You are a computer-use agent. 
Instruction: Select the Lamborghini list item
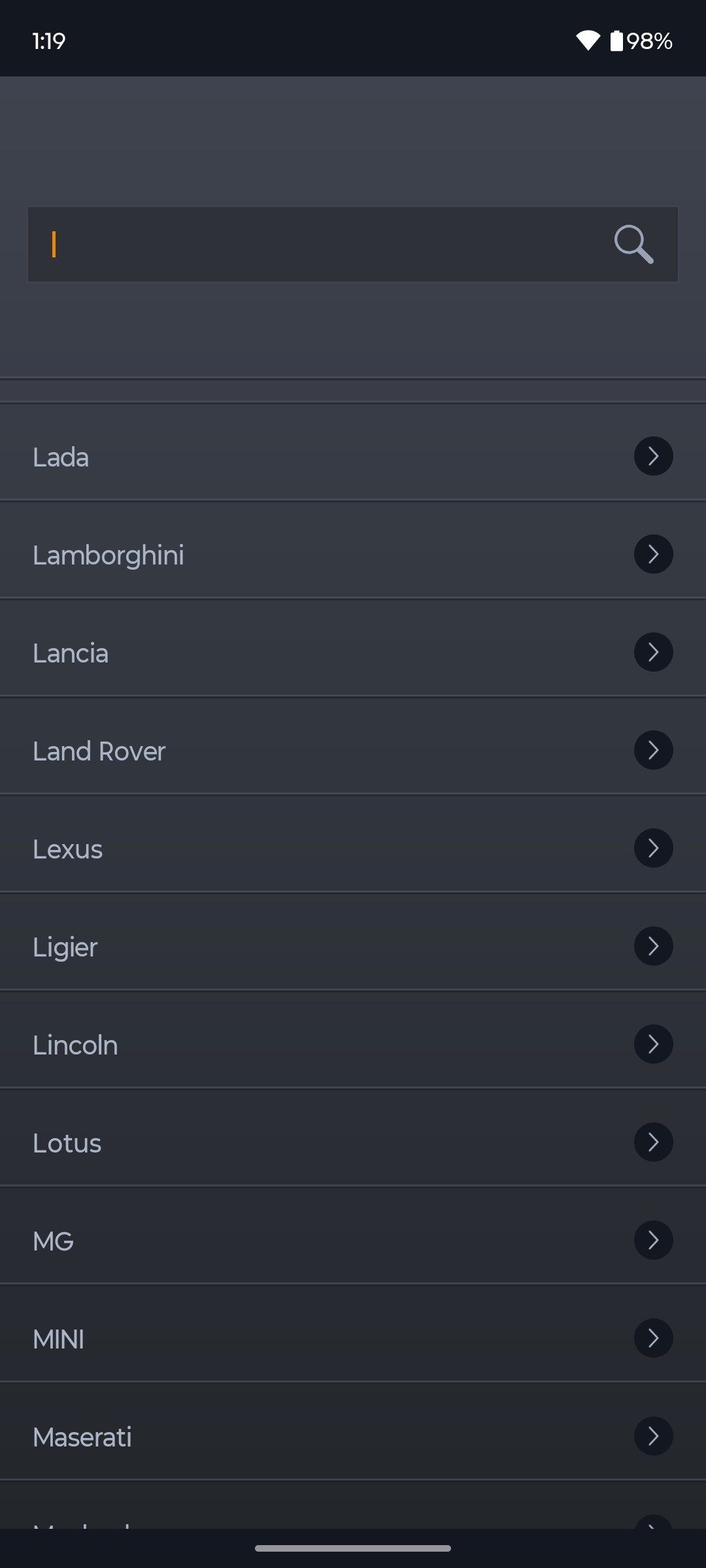(109, 555)
